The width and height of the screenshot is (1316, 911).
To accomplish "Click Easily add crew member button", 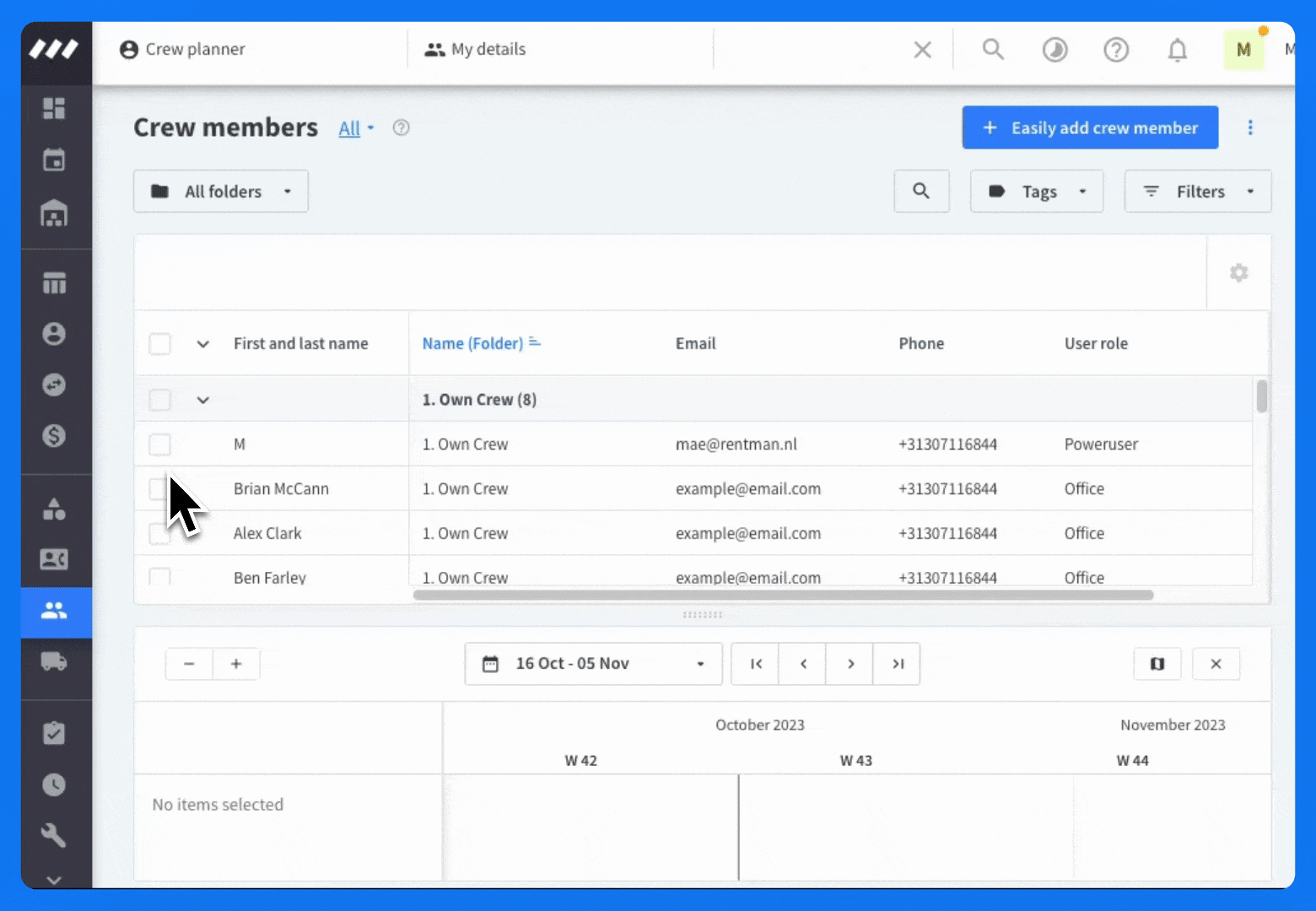I will [x=1090, y=127].
